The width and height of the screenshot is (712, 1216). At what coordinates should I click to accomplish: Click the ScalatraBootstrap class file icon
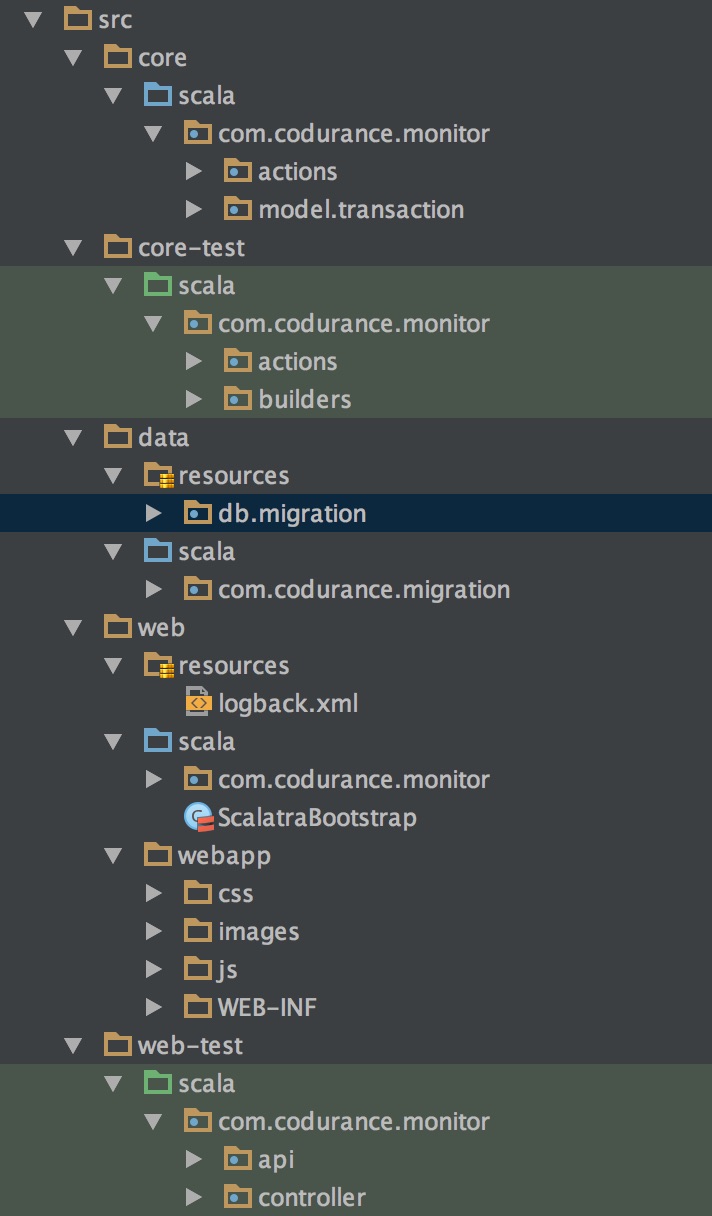coord(199,818)
